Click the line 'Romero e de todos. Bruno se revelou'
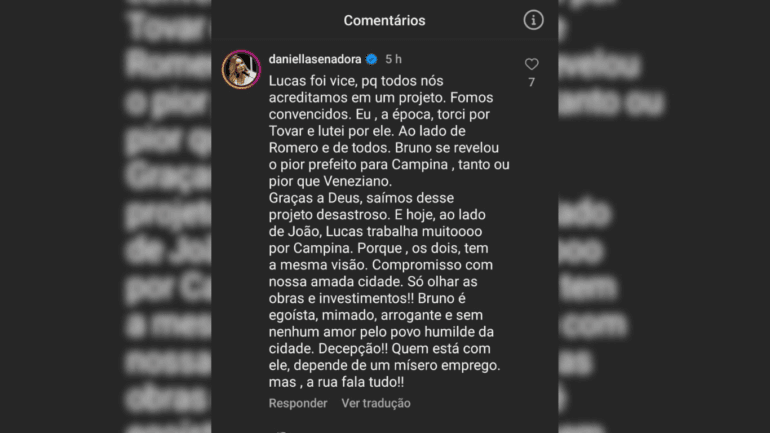770x433 pixels. pyautogui.click(x=384, y=148)
